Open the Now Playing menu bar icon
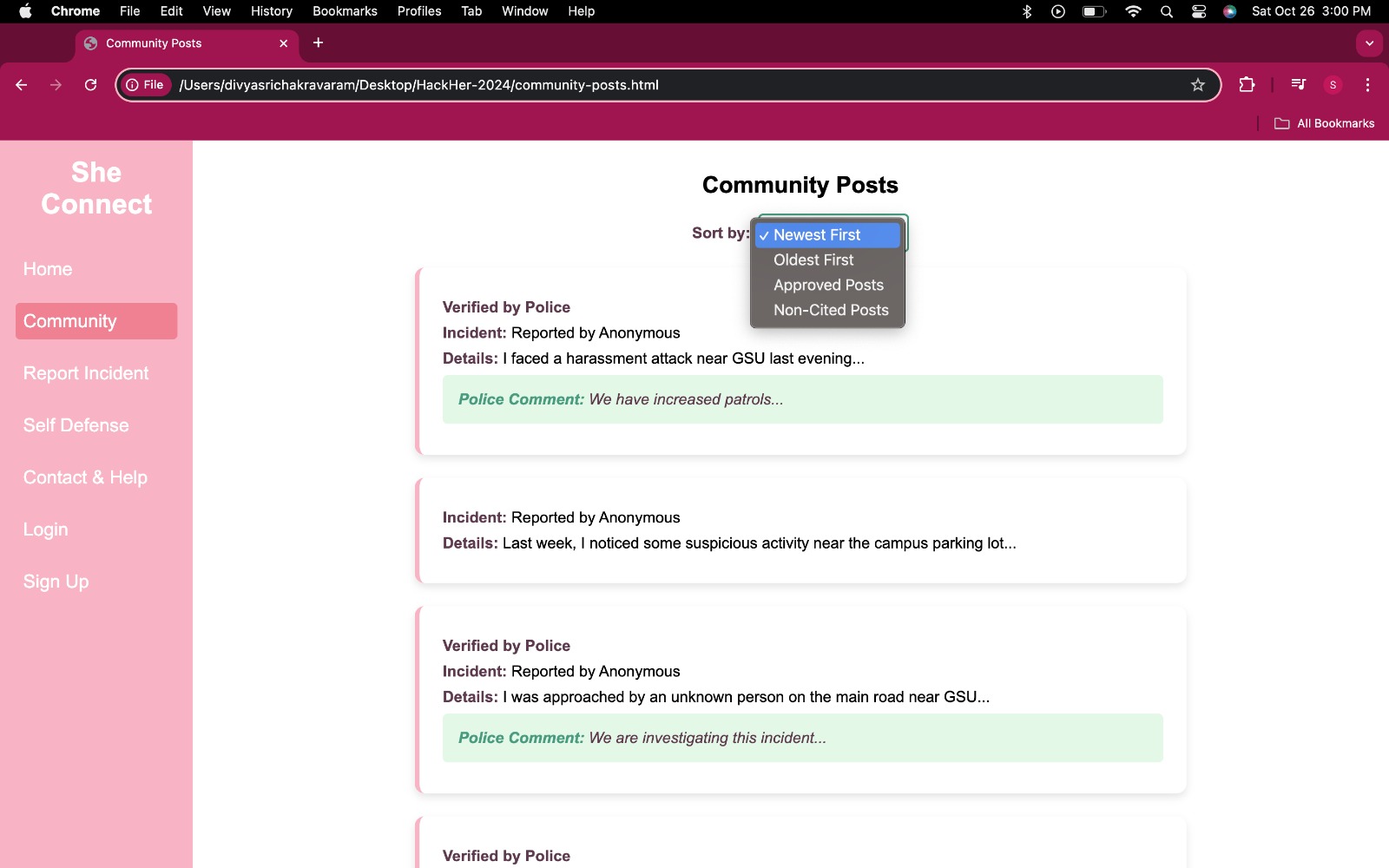The width and height of the screenshot is (1389, 868). 1057,11
